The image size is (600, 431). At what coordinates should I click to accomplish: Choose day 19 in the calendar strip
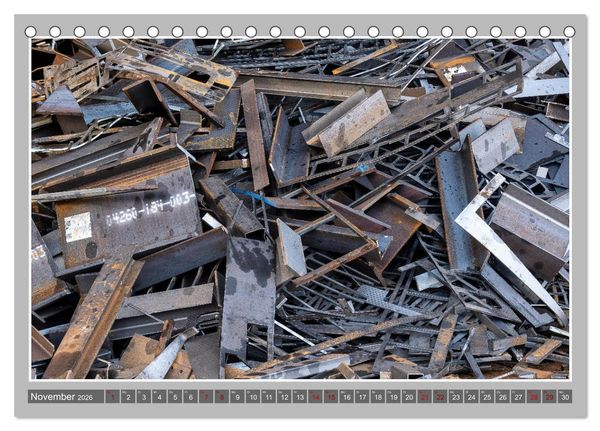393,397
